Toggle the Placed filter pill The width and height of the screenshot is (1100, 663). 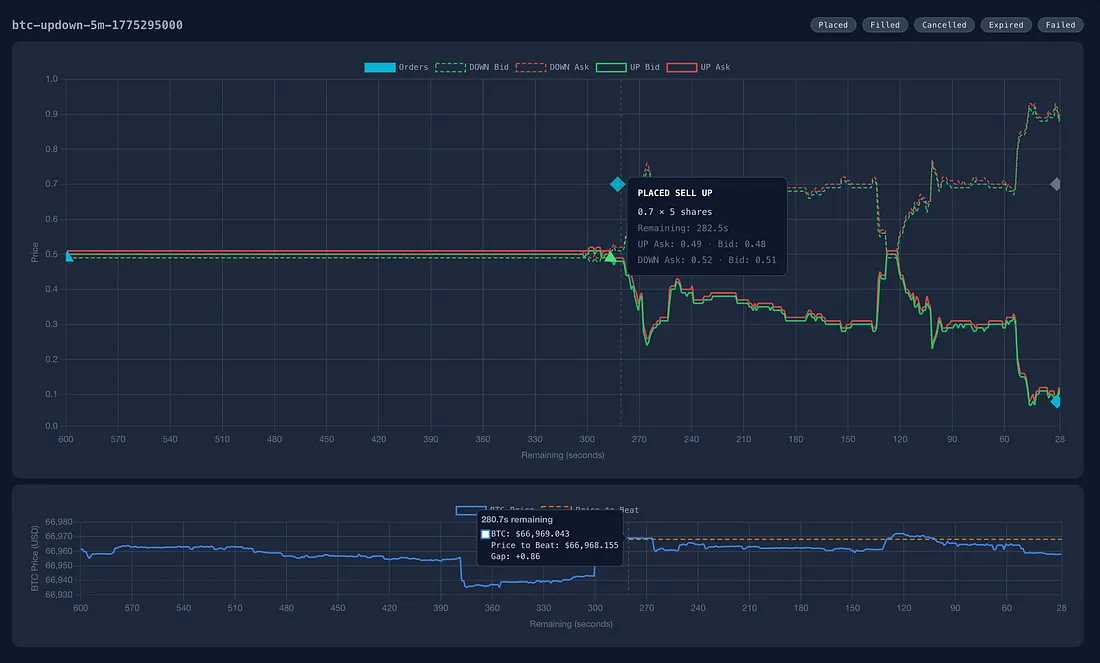pyautogui.click(x=833, y=25)
